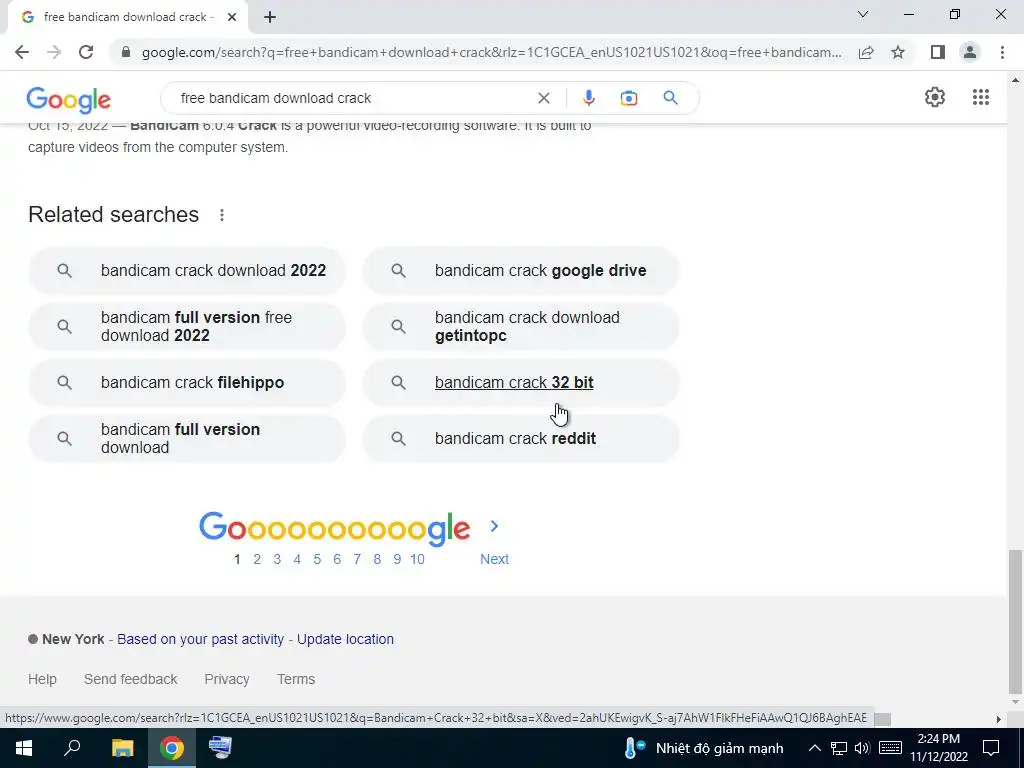This screenshot has width=1024, height=768.
Task: Search 'bandicam crack download 2022'
Action: point(187,270)
